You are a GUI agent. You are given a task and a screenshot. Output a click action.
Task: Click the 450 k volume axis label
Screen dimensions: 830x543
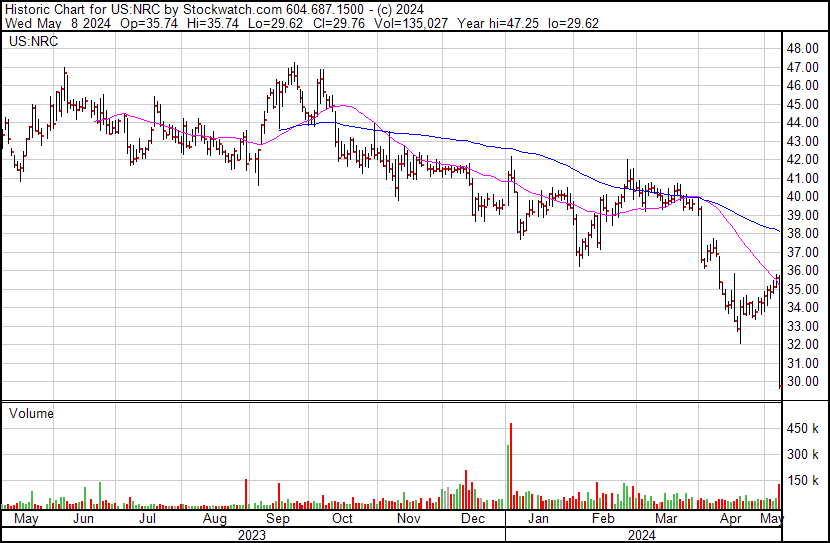tap(803, 428)
